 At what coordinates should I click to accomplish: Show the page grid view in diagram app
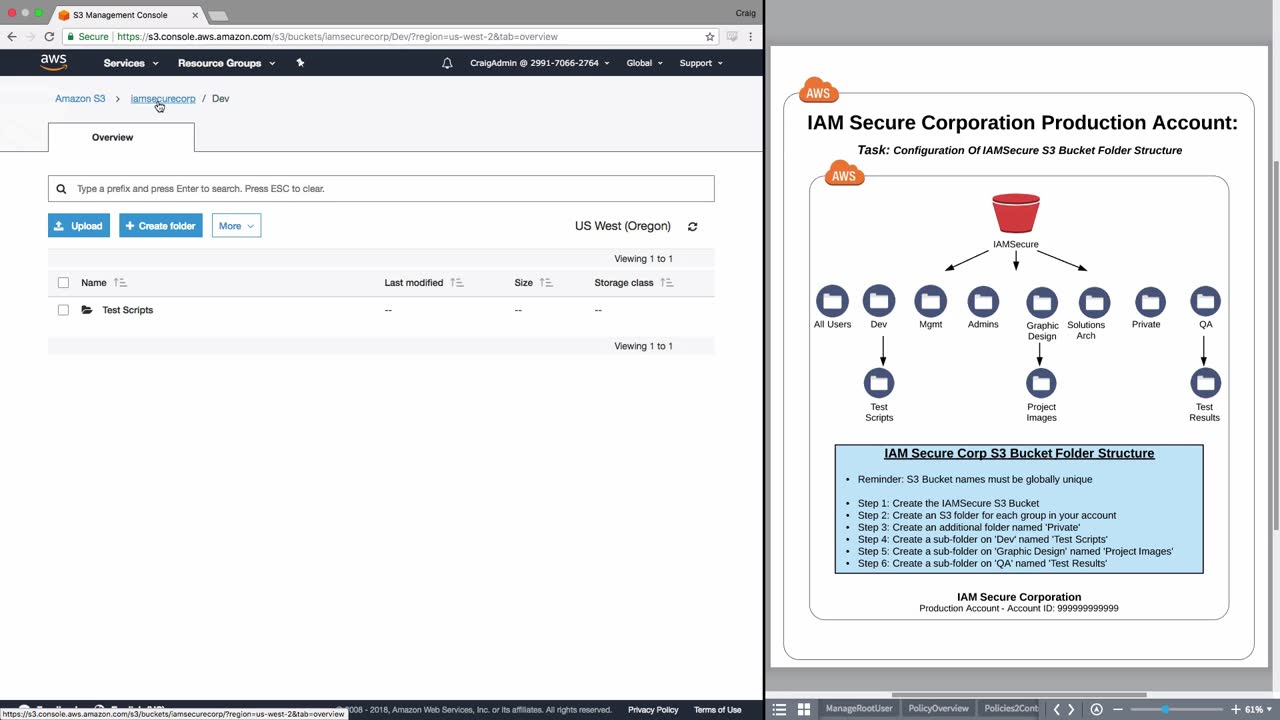click(x=803, y=709)
